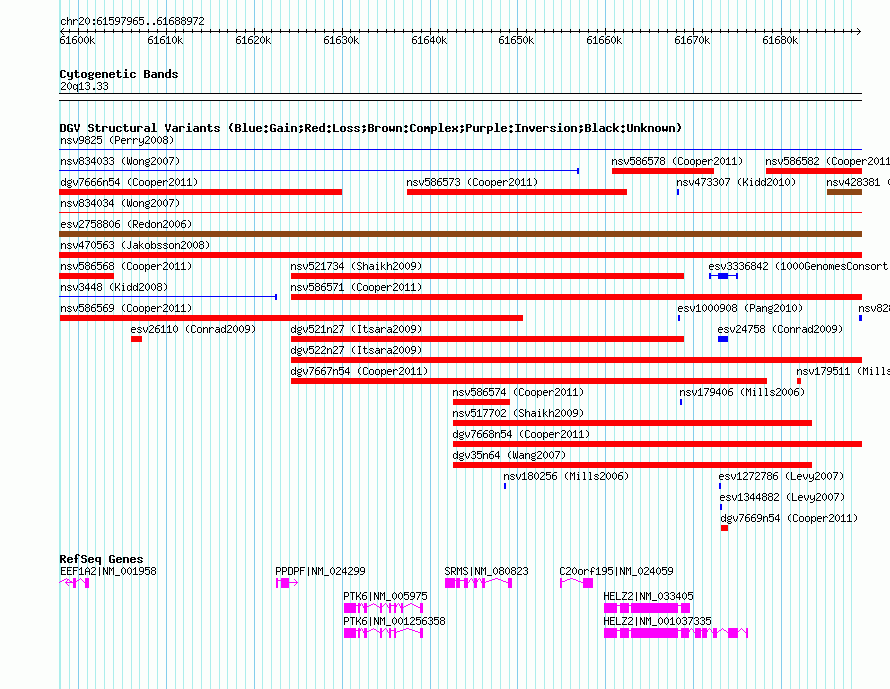Click the dgv7667n54 (Cooper2011) red bar
This screenshot has width=890, height=689.
pyautogui.click(x=529, y=381)
